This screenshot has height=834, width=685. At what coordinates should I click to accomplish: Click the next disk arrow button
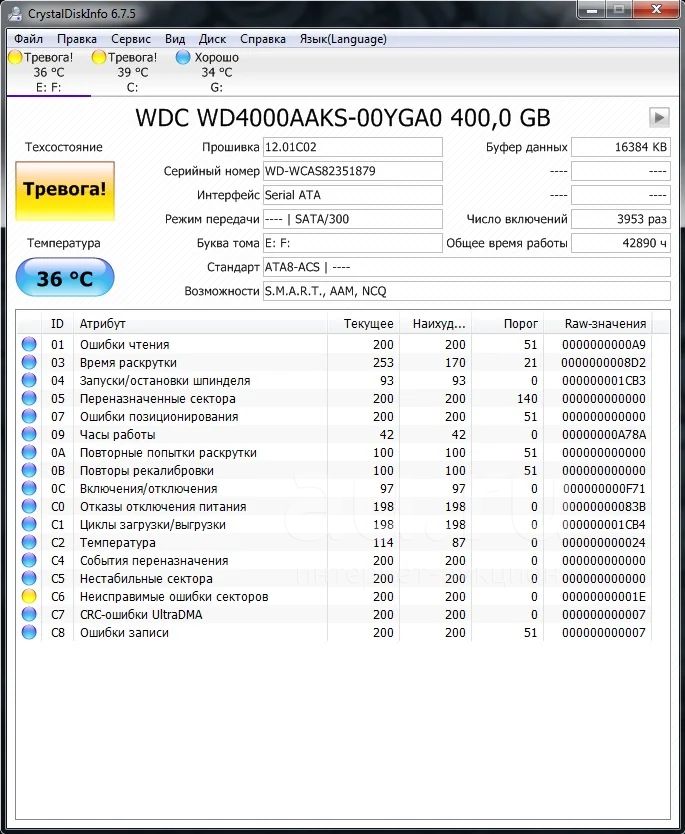[659, 117]
